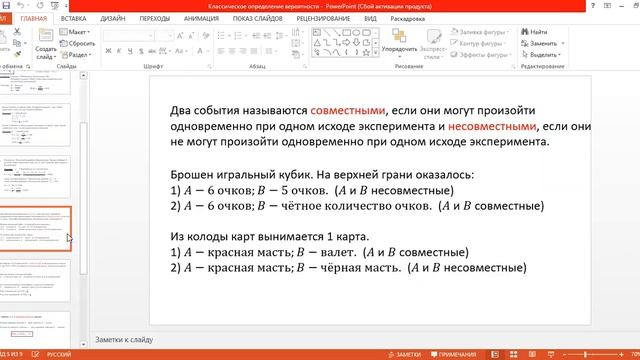The image size is (640, 360).
Task: Toggle ЗАМЕТКИ notes pane in status bar
Action: (x=404, y=354)
